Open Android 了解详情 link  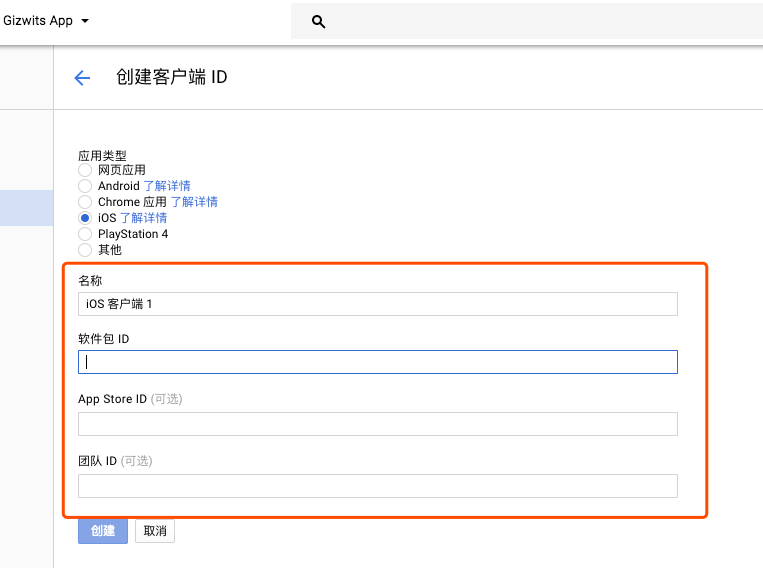(167, 186)
